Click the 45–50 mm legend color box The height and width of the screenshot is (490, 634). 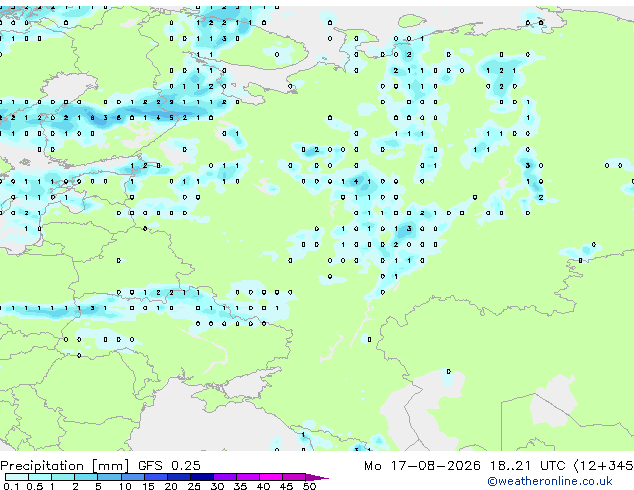pos(294,477)
